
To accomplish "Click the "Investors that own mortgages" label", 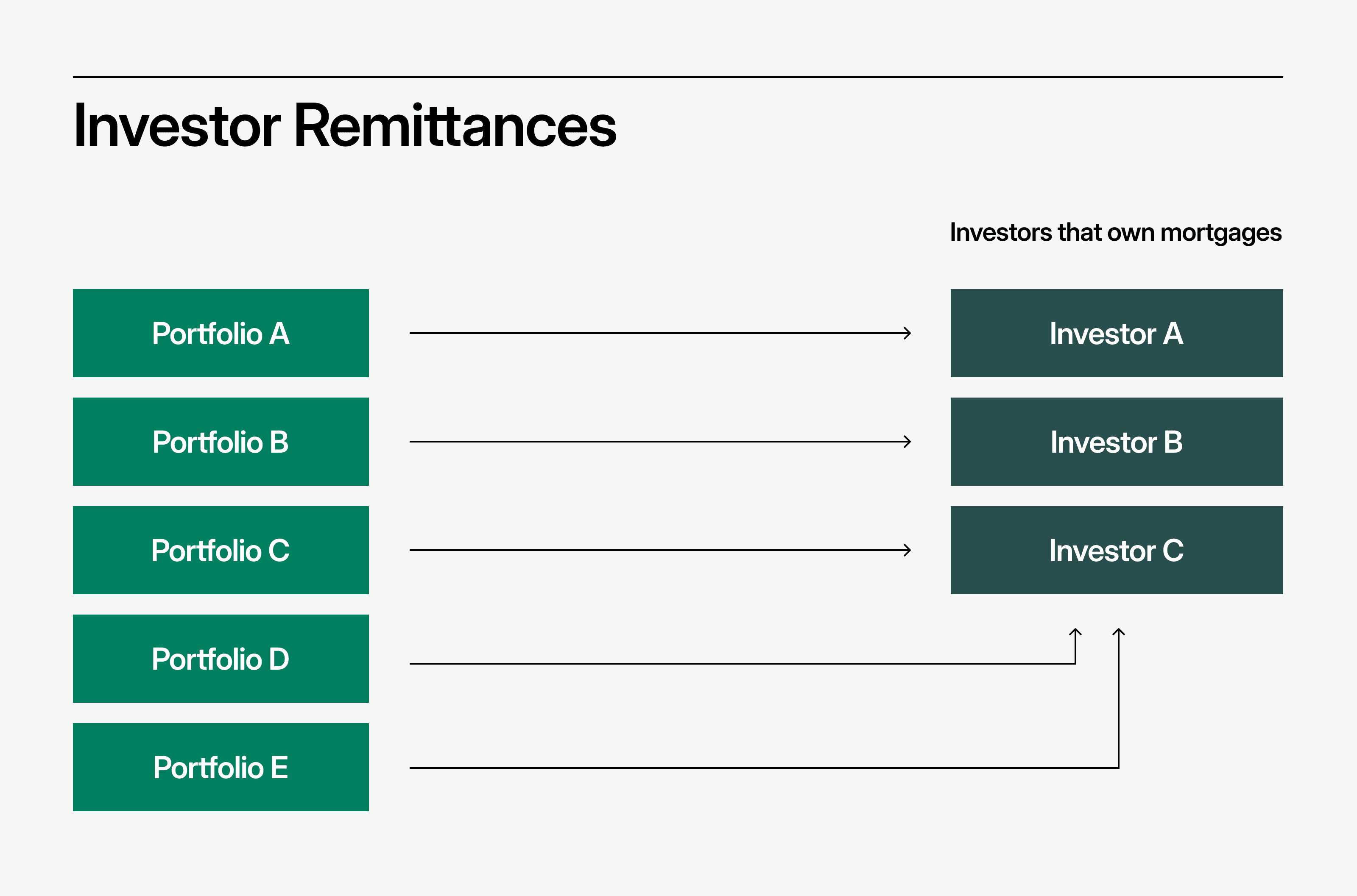I will click(x=1115, y=233).
